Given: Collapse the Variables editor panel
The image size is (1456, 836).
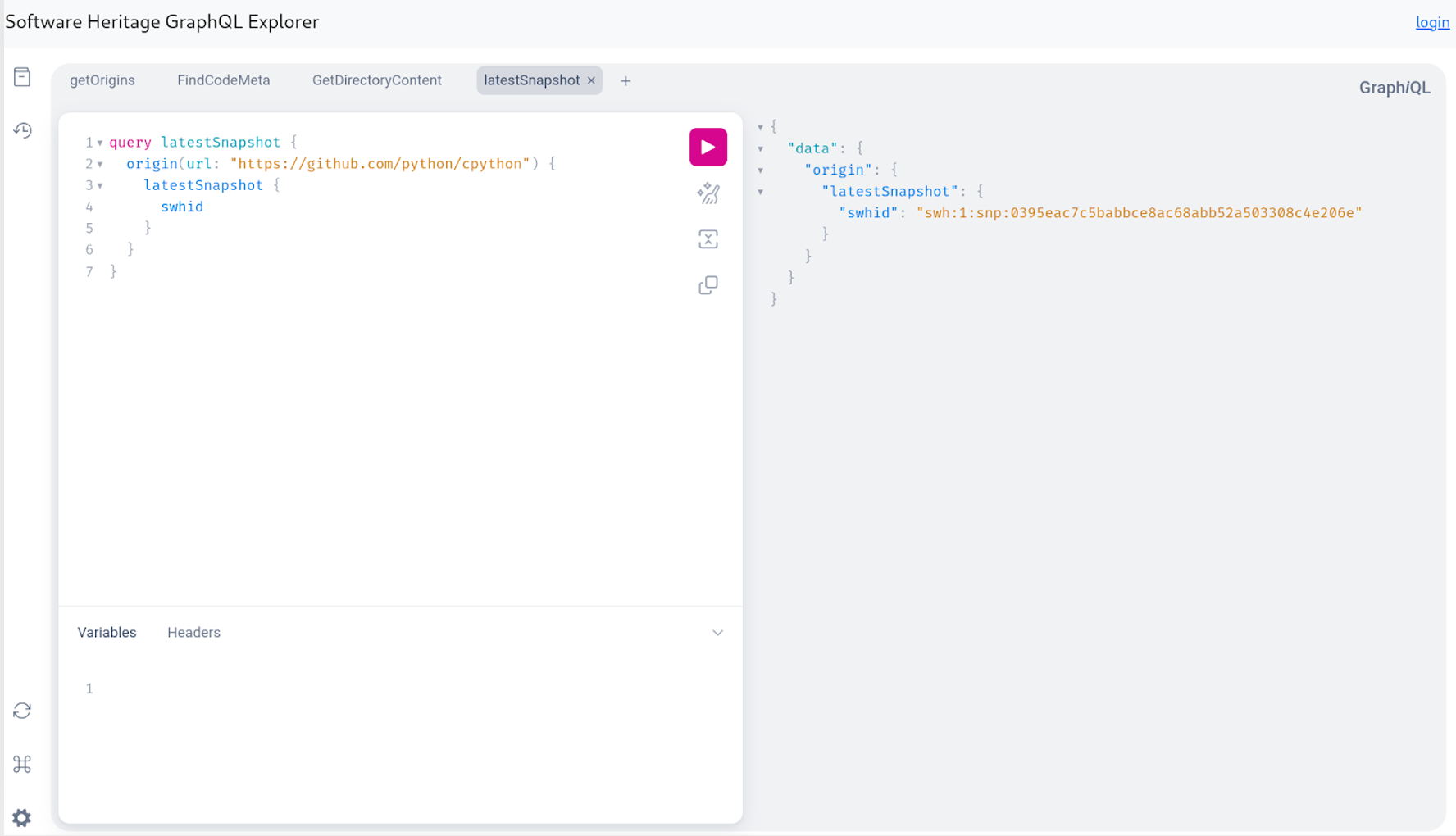Looking at the screenshot, I should pos(718,632).
